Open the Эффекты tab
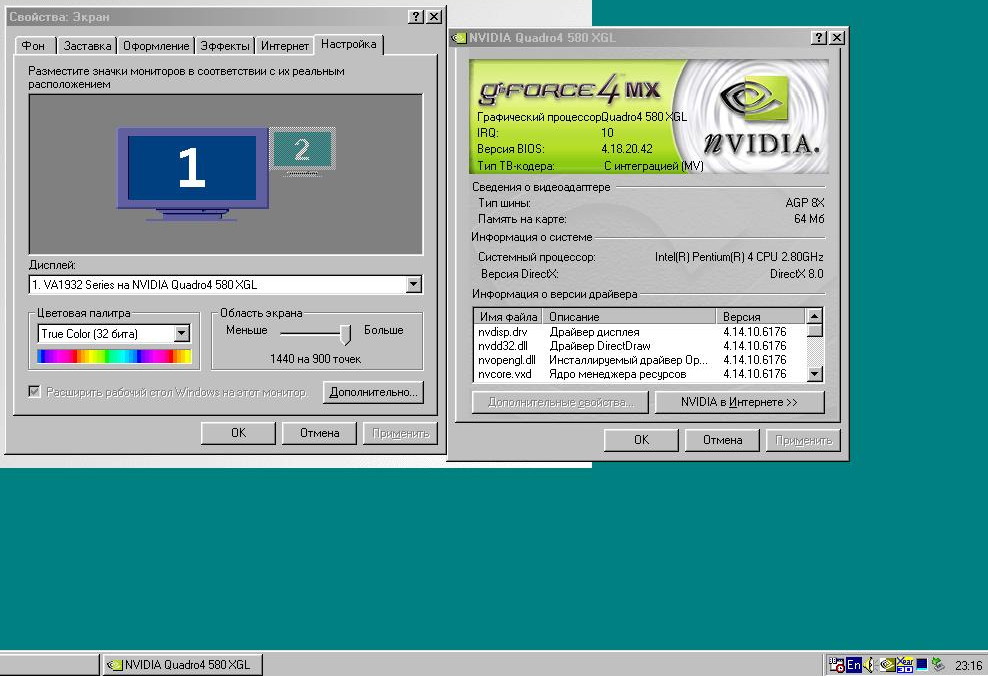This screenshot has width=988, height=676. [225, 46]
